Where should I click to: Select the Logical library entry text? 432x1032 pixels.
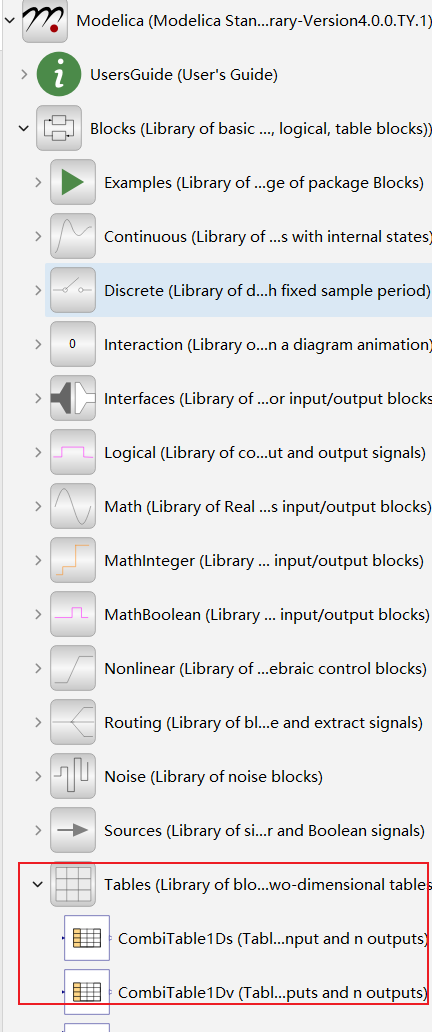tap(265, 453)
